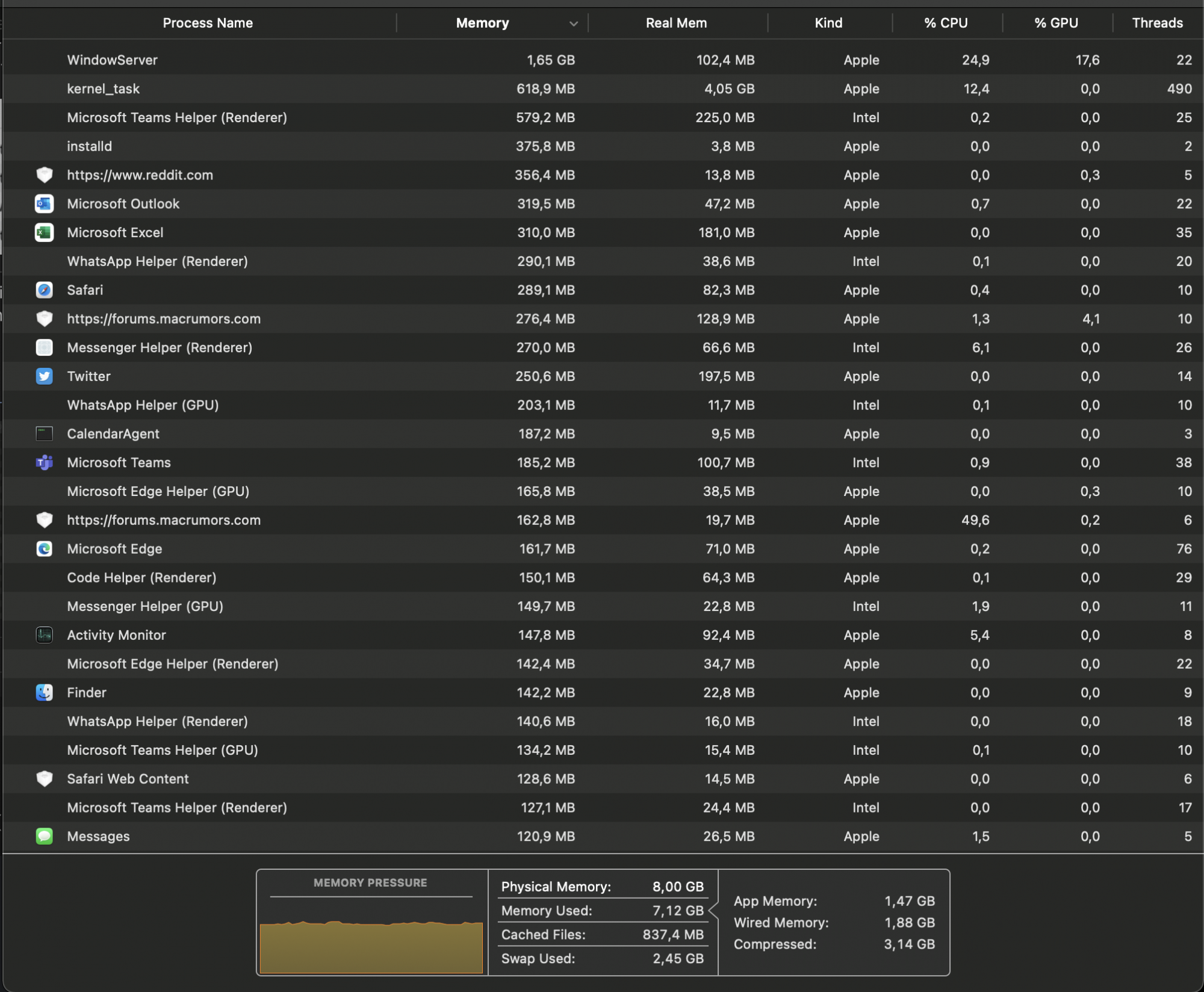The width and height of the screenshot is (1204, 992).
Task: Select WhatsApp Helper (Renderer) using 290,1 MB
Action: [x=603, y=261]
